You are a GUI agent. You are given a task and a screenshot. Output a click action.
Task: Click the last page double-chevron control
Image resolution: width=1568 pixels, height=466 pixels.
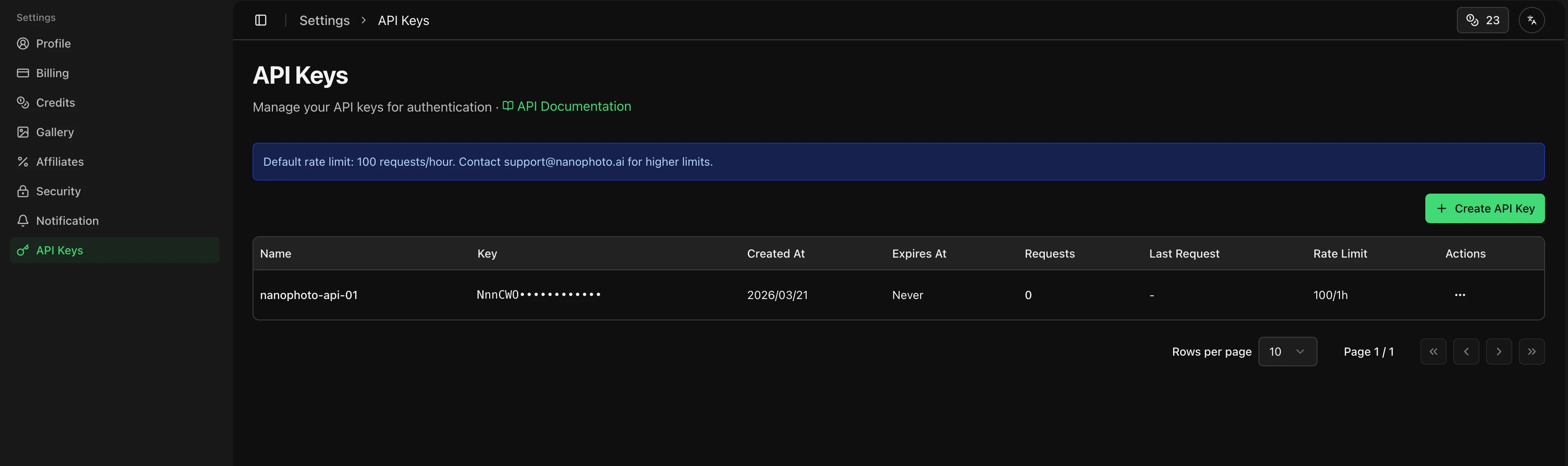point(1532,352)
